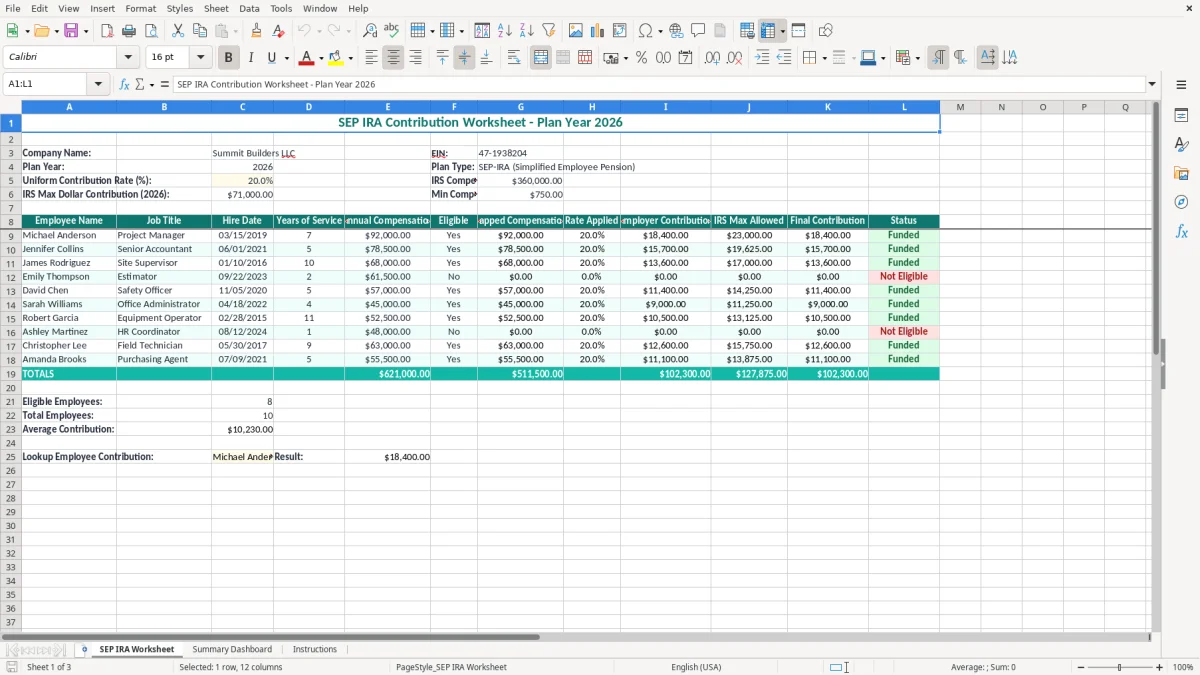Click the Spelling check icon

pos(392,31)
